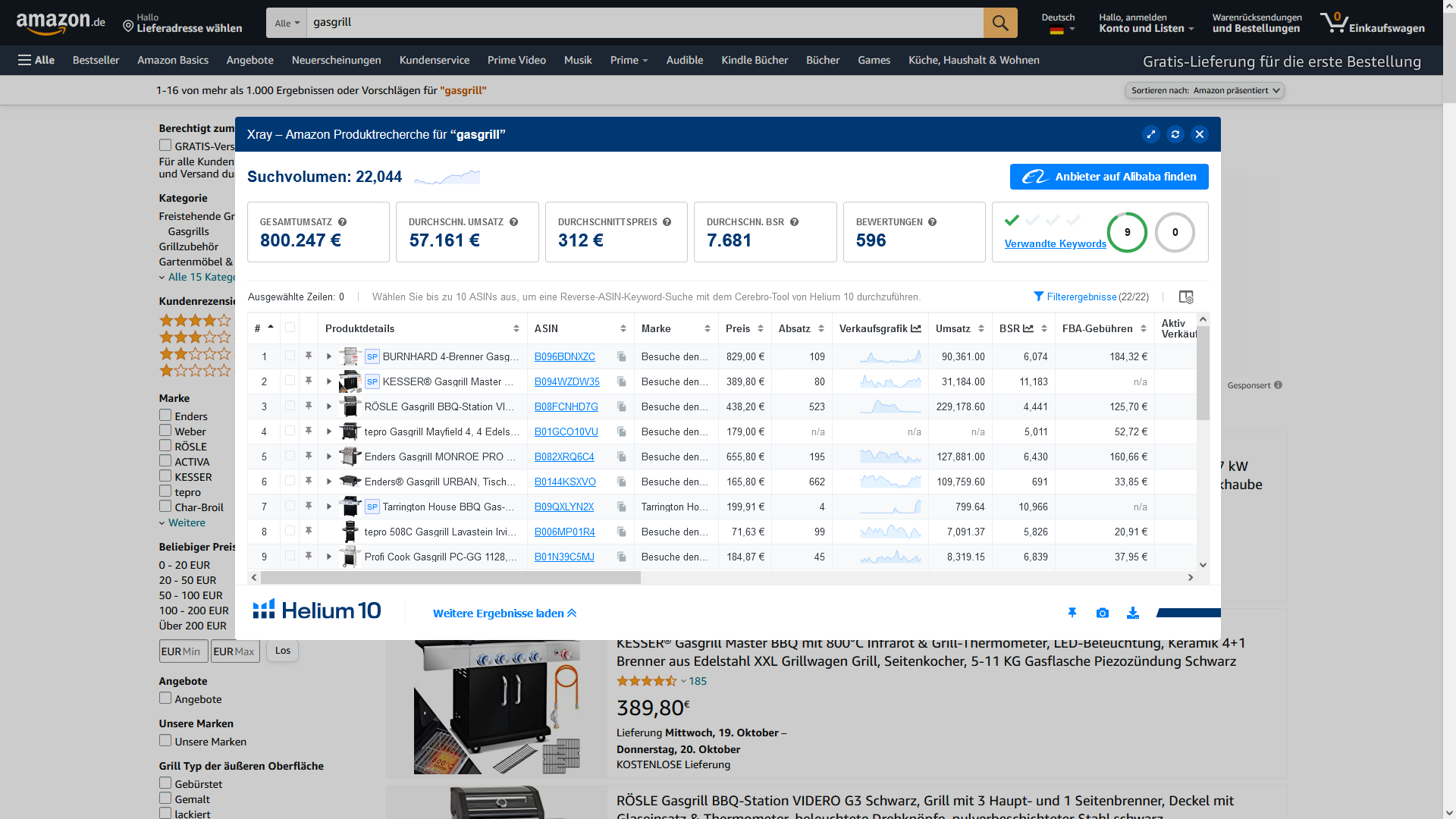This screenshot has height=819, width=1456.
Task: Expand the KESSER Gasgrill row details
Action: [x=329, y=381]
